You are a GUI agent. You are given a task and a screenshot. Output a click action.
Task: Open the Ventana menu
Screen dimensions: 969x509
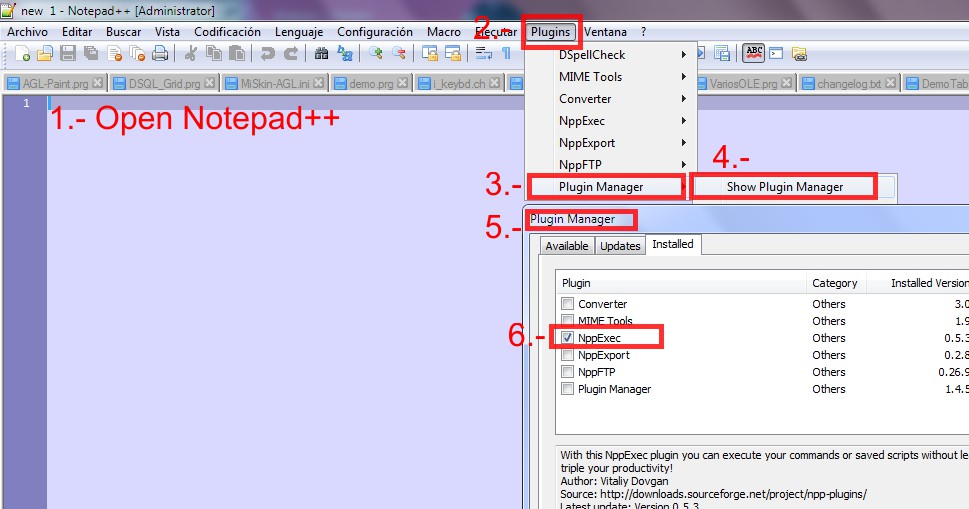tap(605, 32)
